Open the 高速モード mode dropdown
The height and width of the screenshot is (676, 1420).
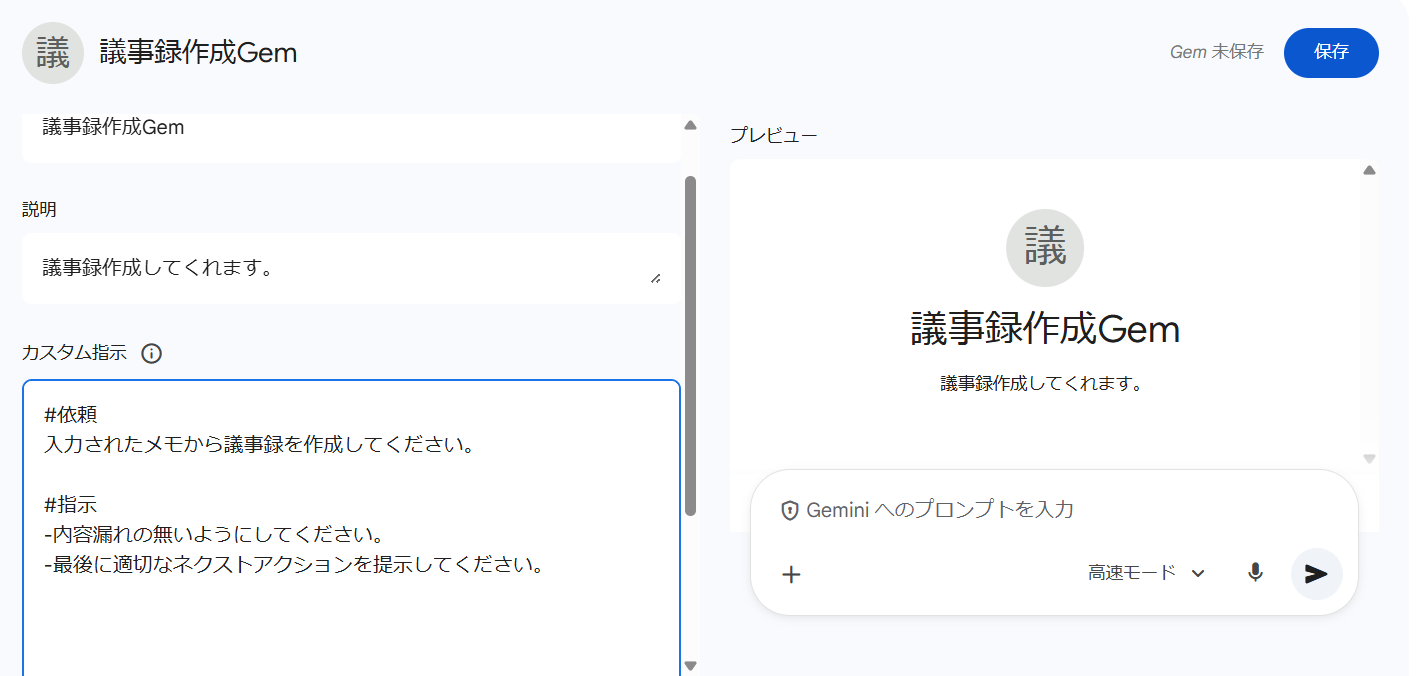pos(1147,573)
